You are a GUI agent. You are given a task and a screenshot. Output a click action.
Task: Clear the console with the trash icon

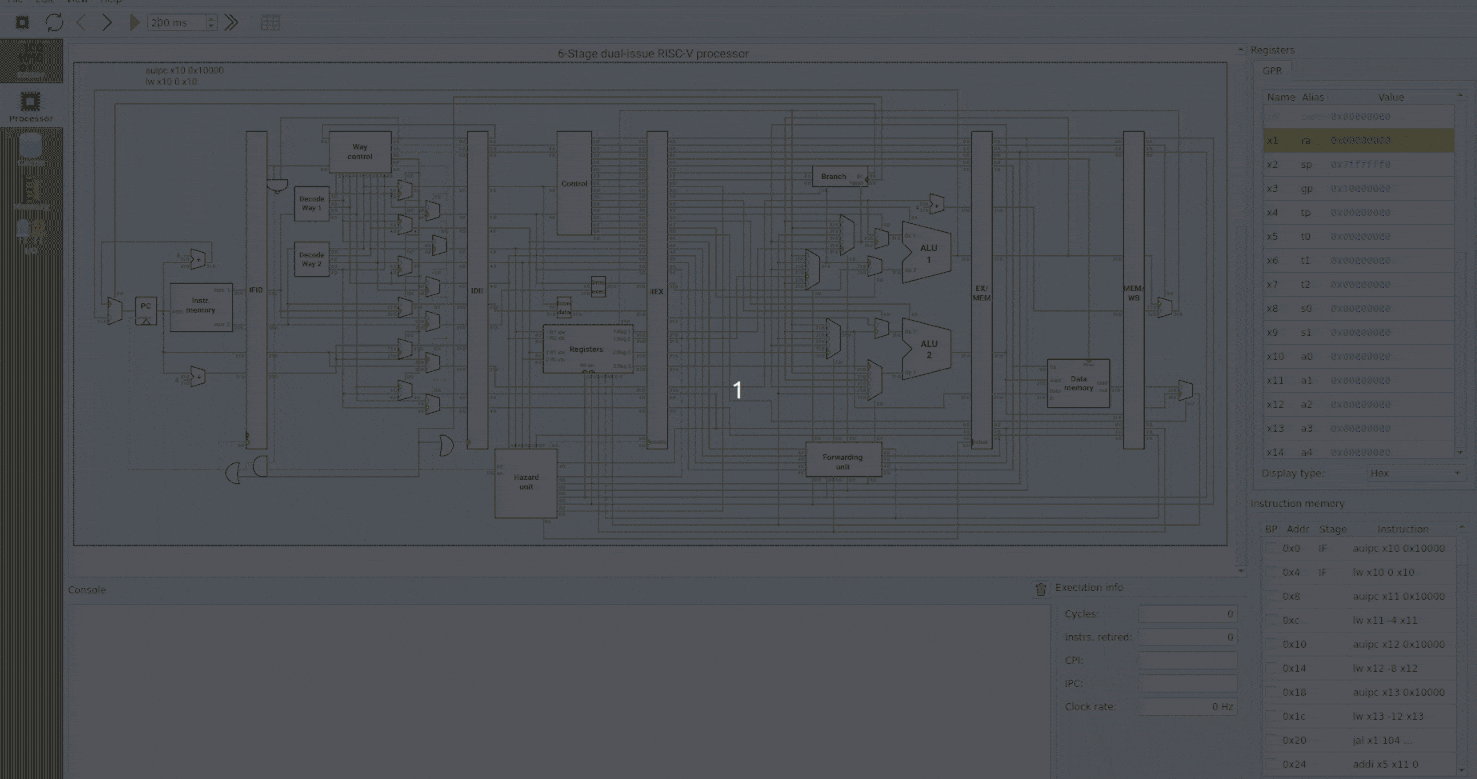[x=1040, y=589]
